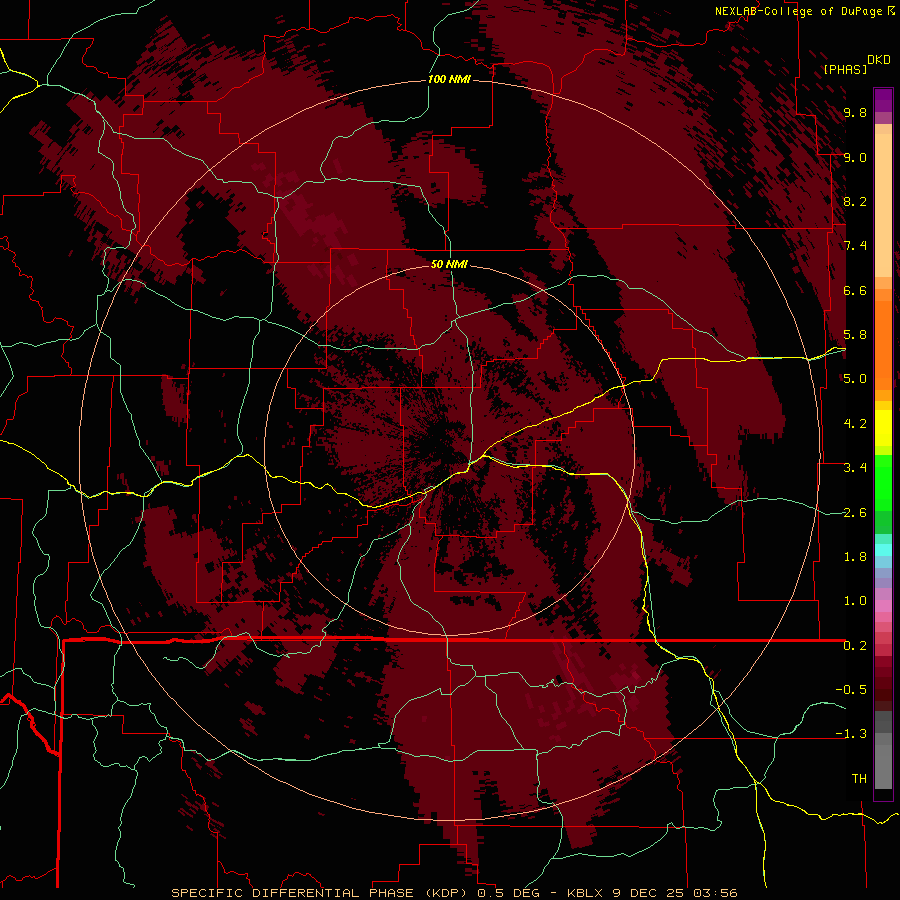Click the 7.4 value on the scale
The height and width of the screenshot is (900, 900).
[855, 246]
